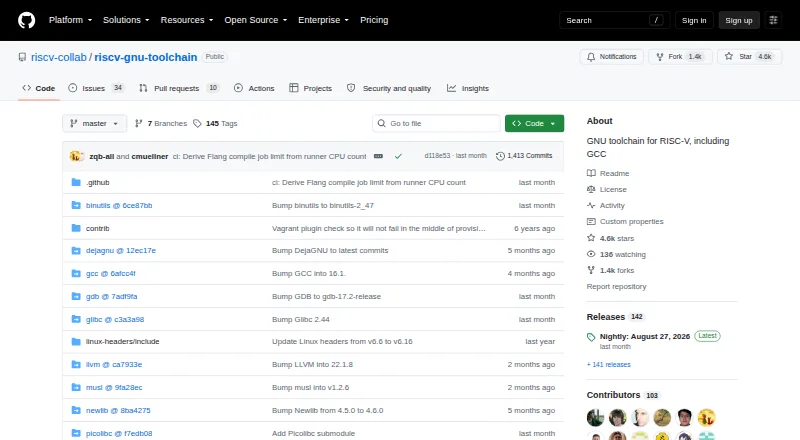Click the watching eye icon
This screenshot has width=800, height=440.
click(591, 254)
